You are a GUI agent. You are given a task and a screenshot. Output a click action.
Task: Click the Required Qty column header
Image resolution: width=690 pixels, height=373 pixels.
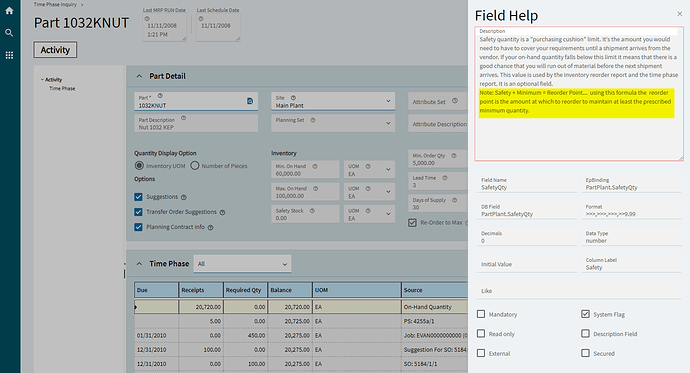point(245,290)
